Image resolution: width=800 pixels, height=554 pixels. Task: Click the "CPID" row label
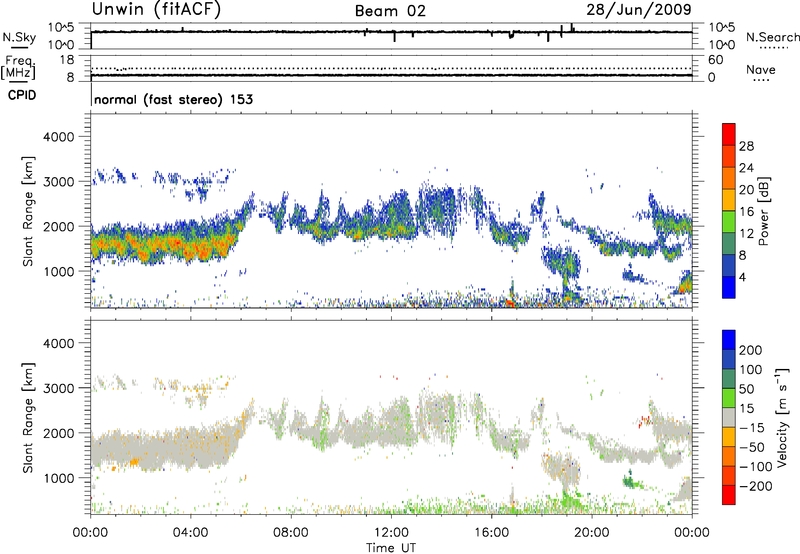pos(22,95)
